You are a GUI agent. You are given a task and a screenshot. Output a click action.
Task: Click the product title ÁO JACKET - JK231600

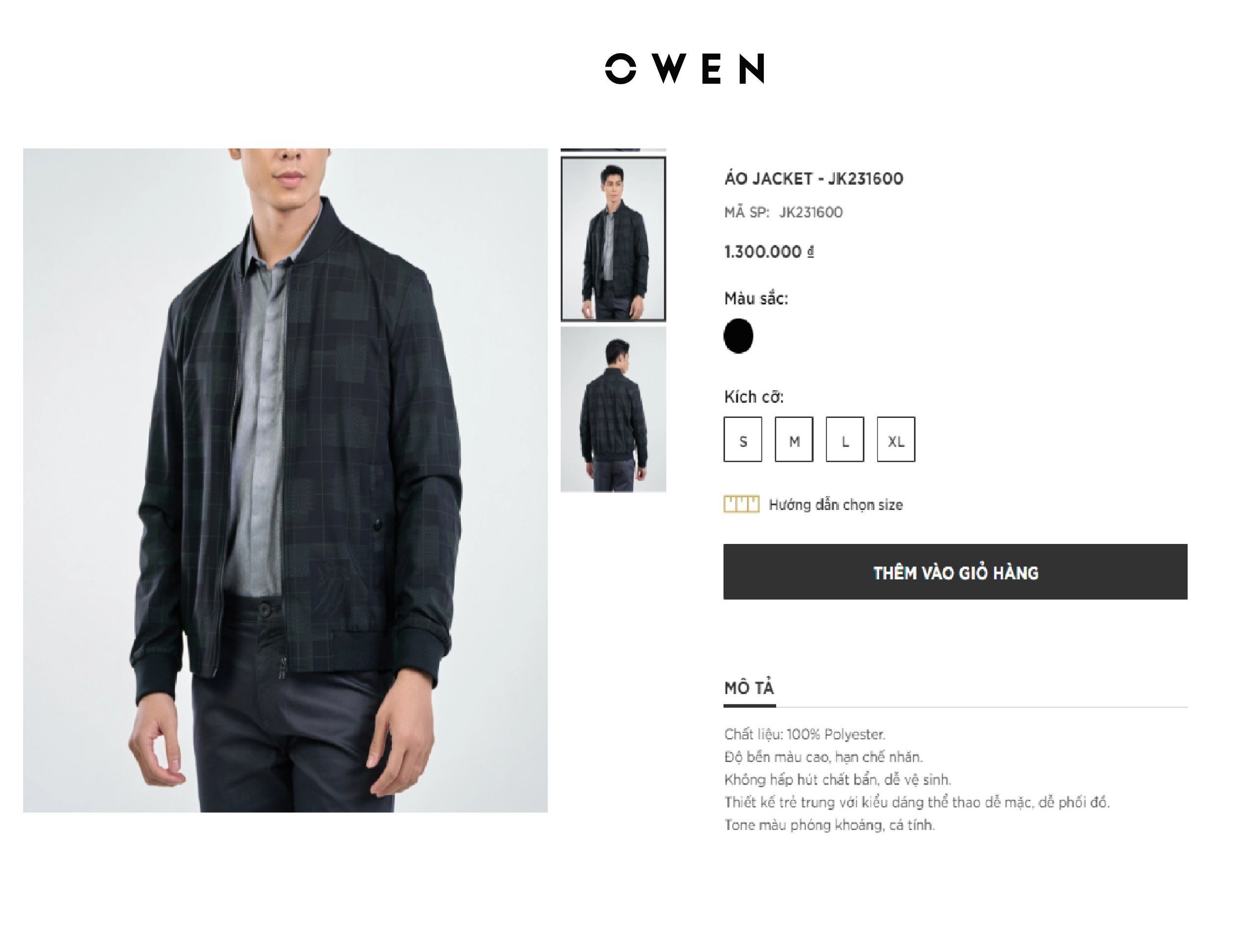814,179
